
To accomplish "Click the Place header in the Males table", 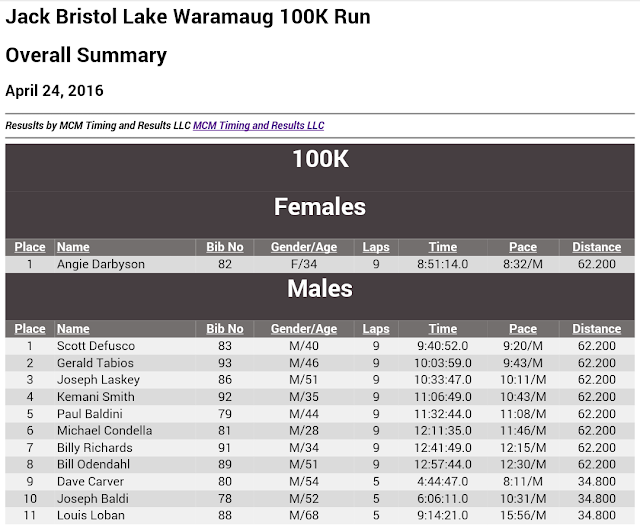I will (30, 329).
